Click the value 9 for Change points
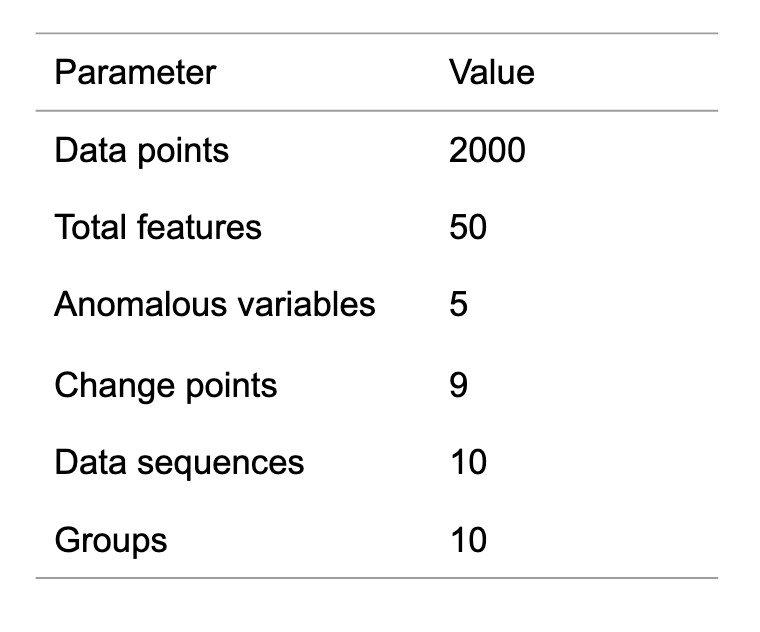This screenshot has width=760, height=632. [458, 385]
